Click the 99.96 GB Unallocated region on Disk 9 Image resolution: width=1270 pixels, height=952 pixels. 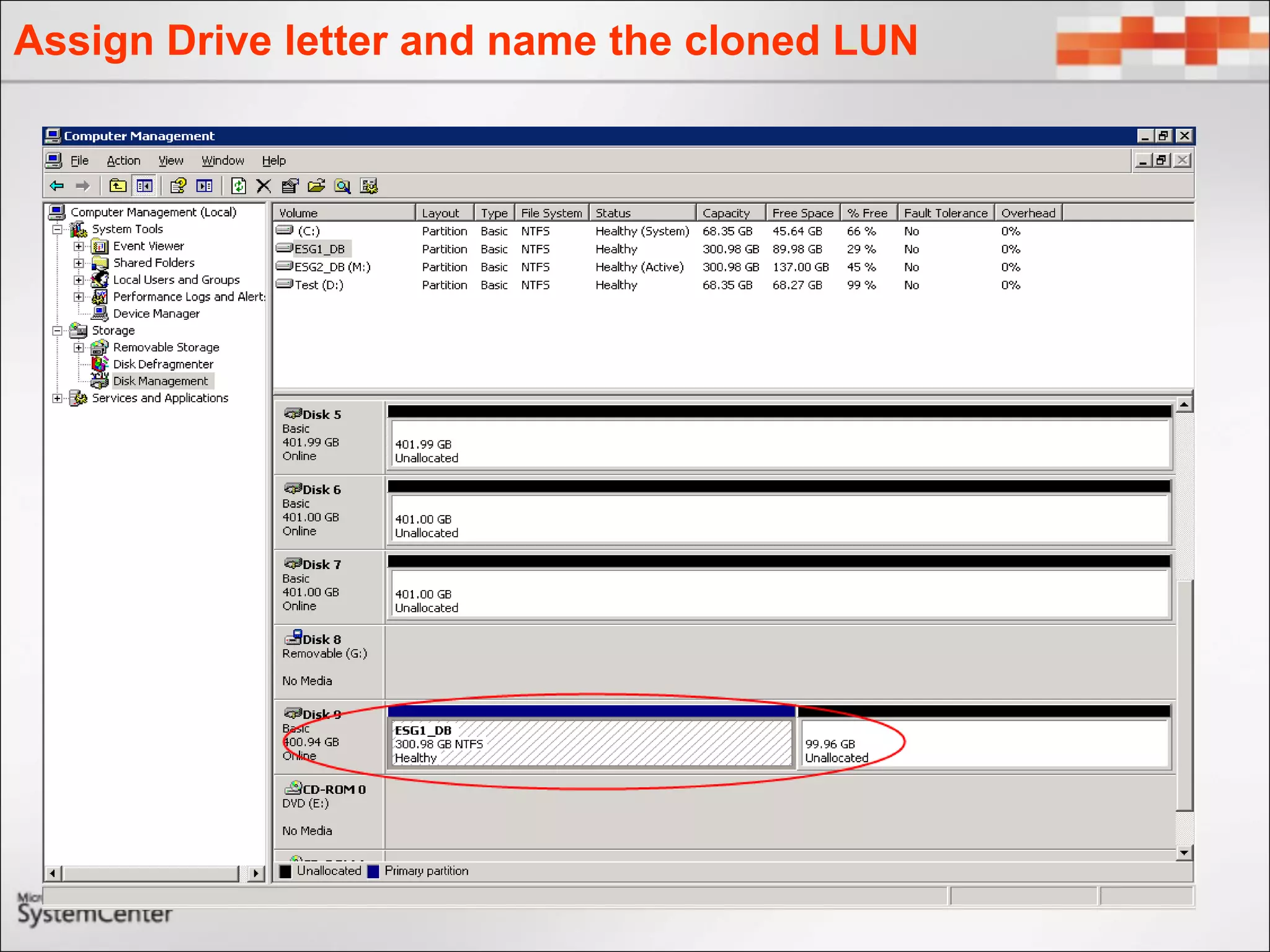pyautogui.click(x=984, y=743)
